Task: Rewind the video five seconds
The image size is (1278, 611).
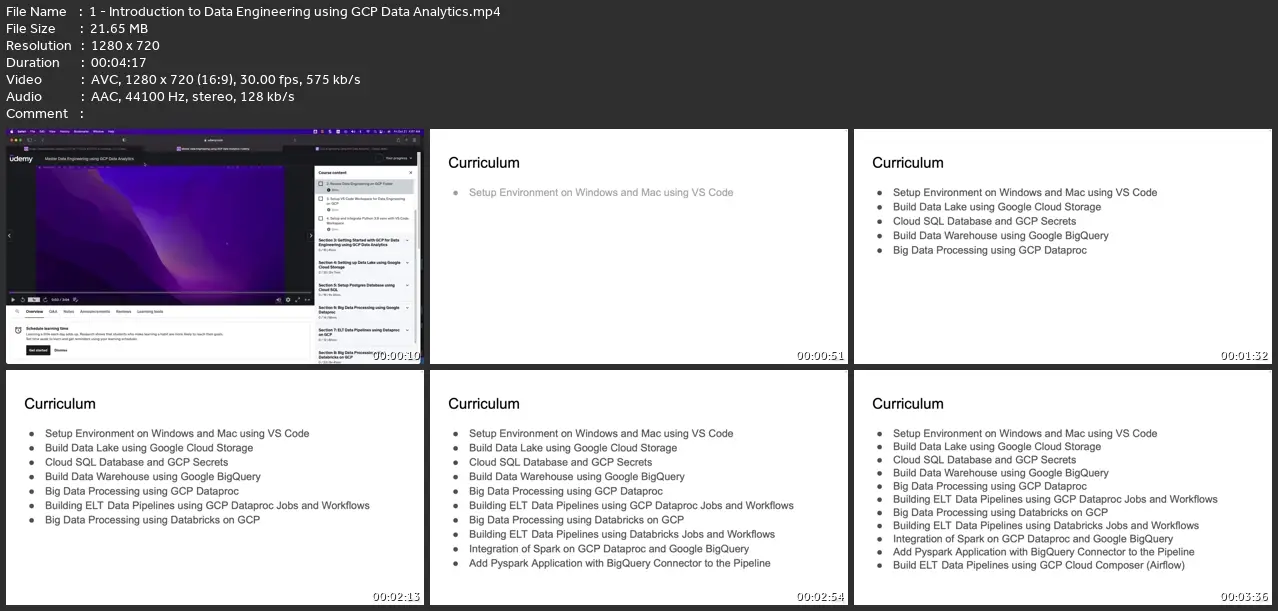Action: tap(22, 300)
